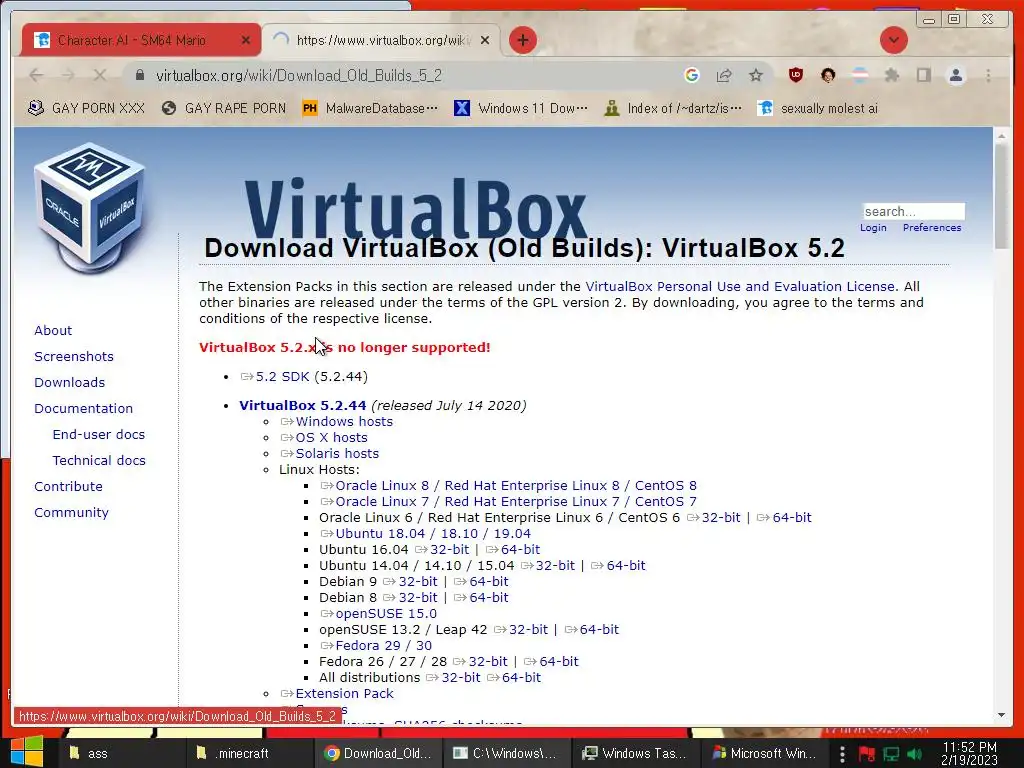1024x768 pixels.
Task: Open the uBlock Origin extension icon
Action: [795, 75]
